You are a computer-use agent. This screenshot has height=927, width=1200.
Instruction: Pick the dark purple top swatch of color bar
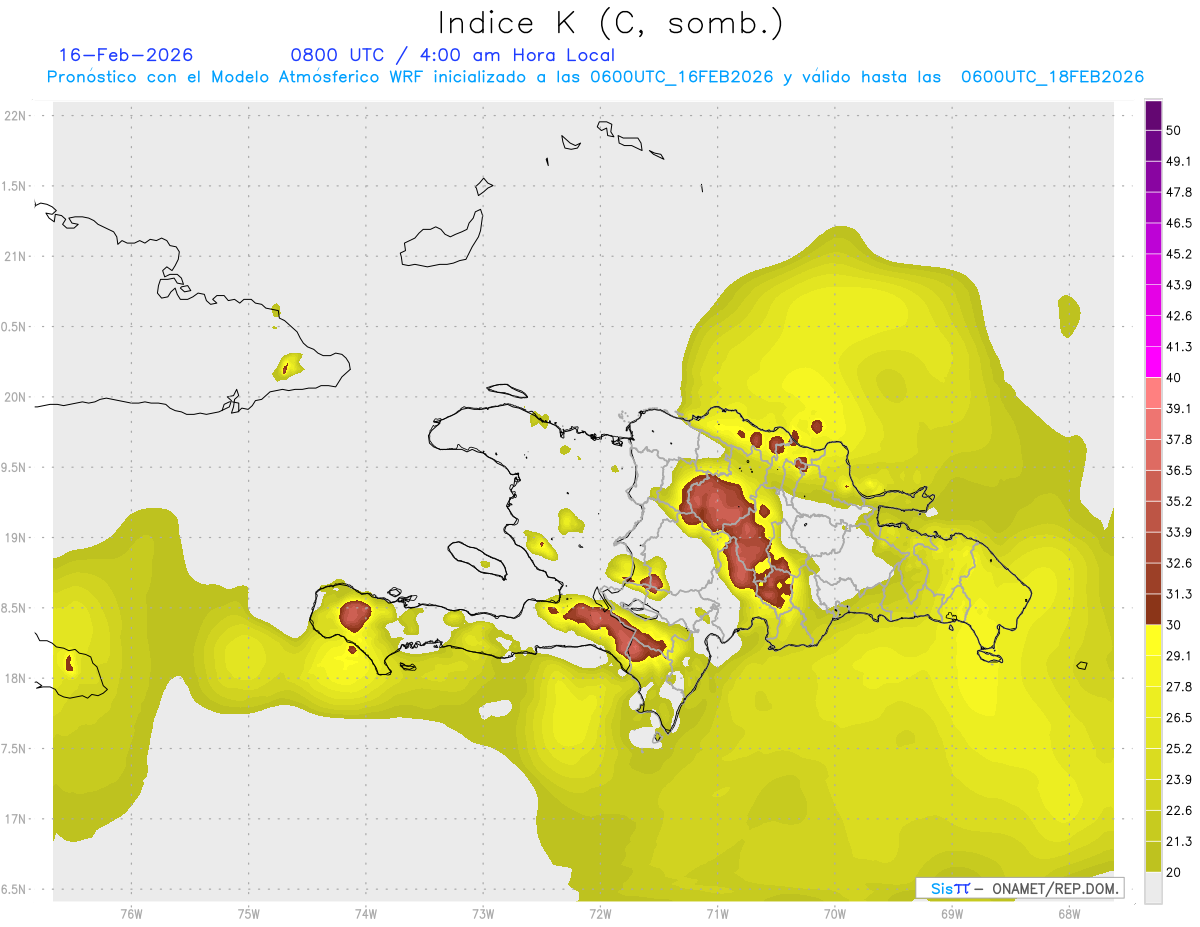tap(1153, 115)
